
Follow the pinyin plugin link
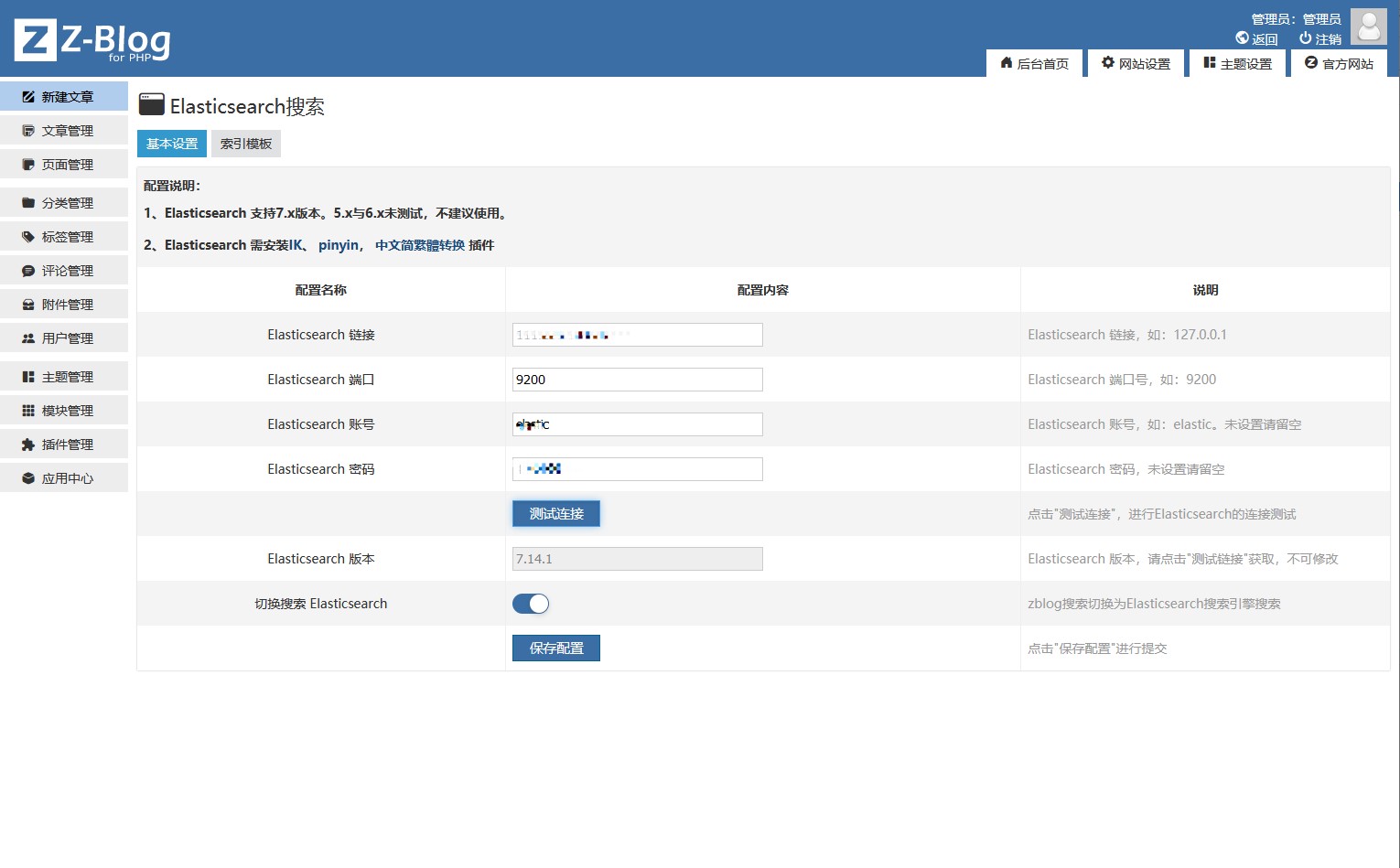pyautogui.click(x=339, y=245)
